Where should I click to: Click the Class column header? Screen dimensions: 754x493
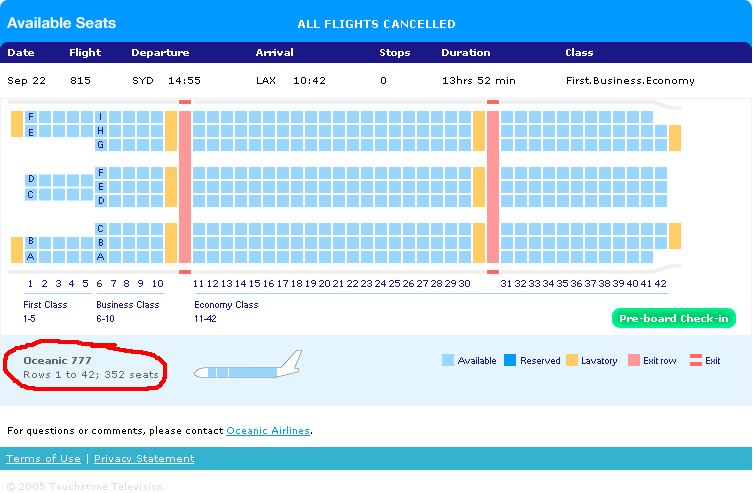pos(579,52)
